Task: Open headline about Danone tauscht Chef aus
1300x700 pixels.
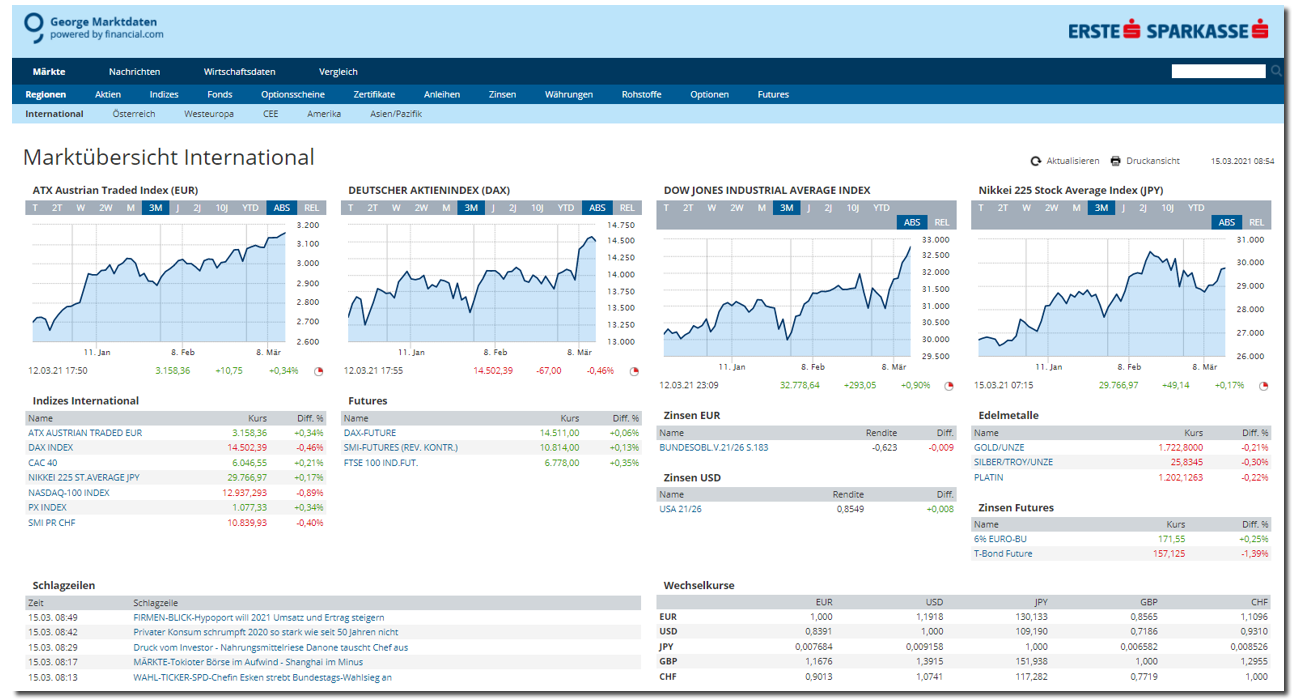Action: click(270, 648)
